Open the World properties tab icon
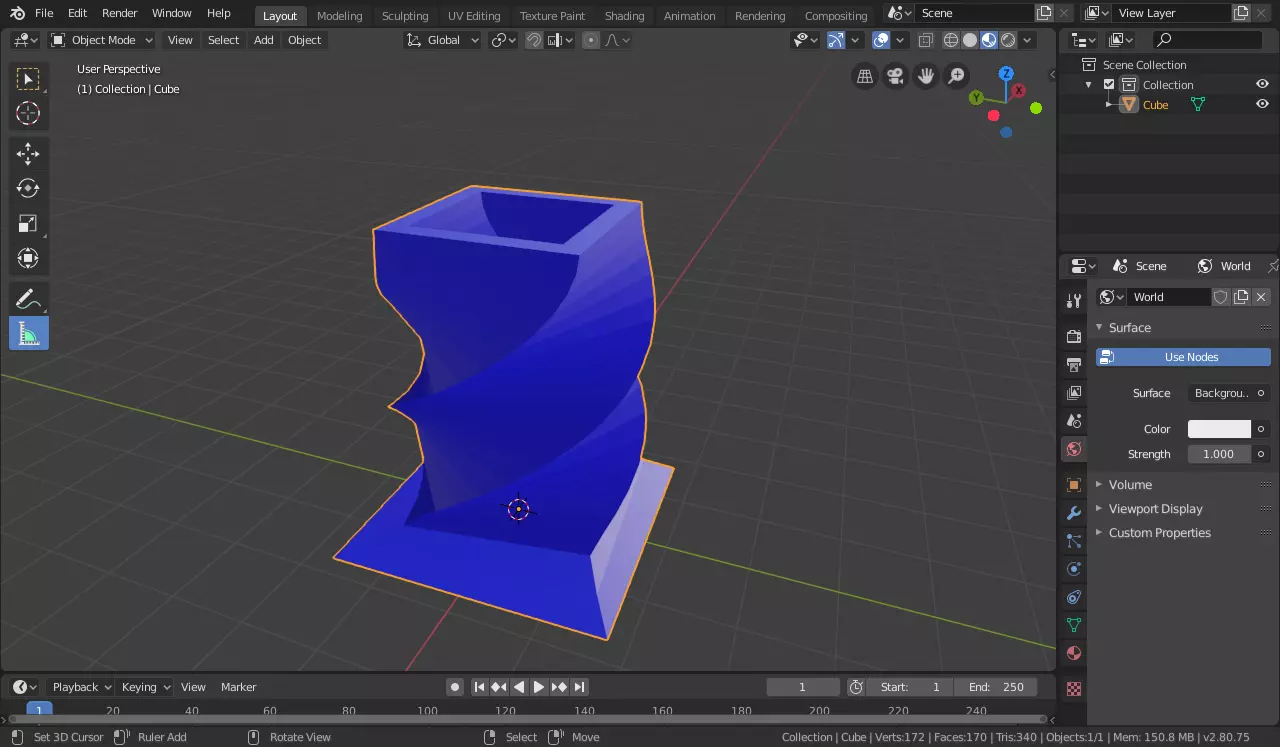This screenshot has height=747, width=1280. [1074, 448]
